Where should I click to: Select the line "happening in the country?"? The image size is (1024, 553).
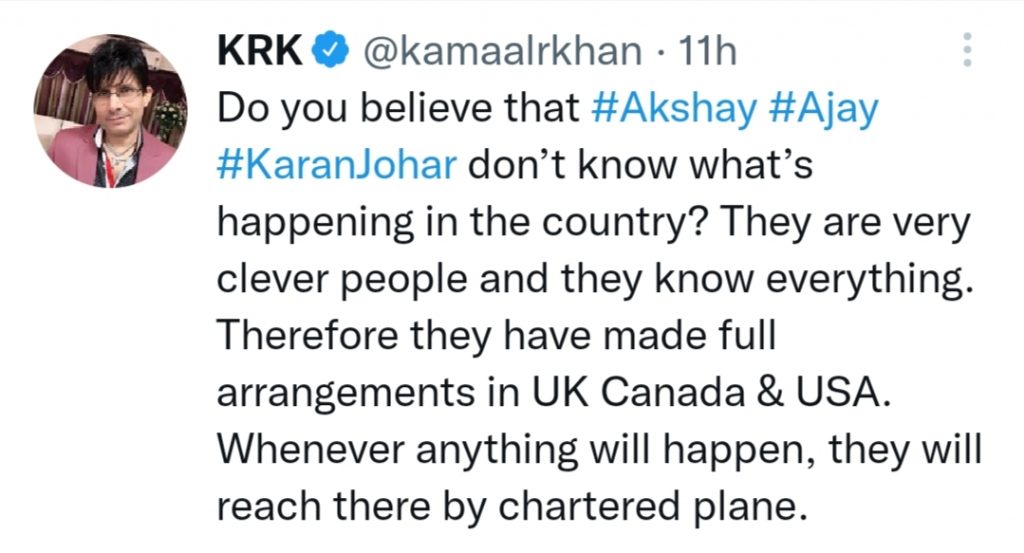point(463,223)
